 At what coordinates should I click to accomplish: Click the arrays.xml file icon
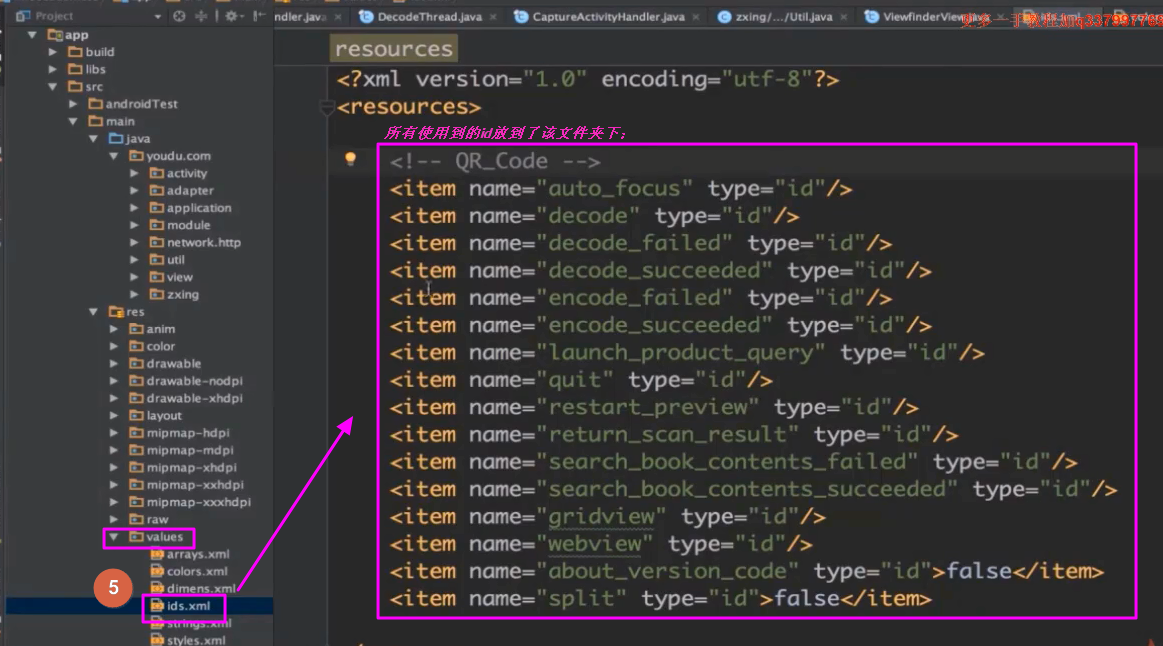click(x=157, y=554)
